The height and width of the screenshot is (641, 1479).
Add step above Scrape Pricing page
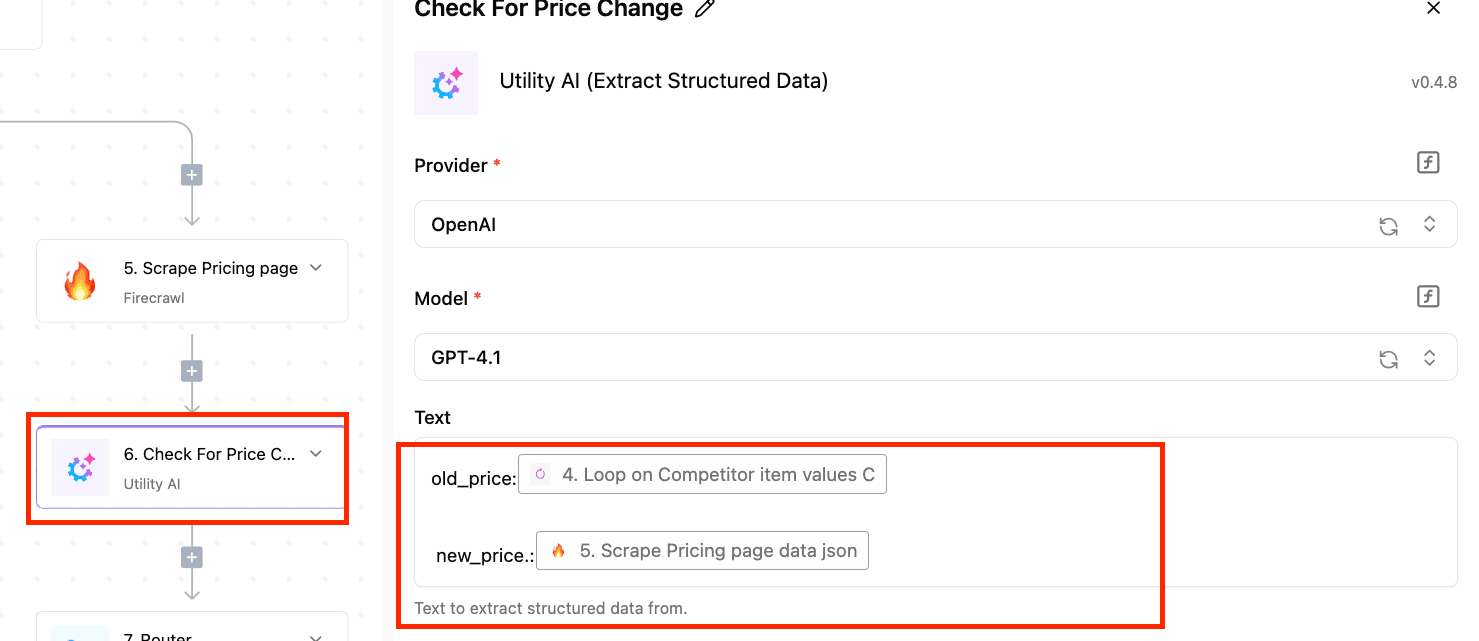[192, 175]
